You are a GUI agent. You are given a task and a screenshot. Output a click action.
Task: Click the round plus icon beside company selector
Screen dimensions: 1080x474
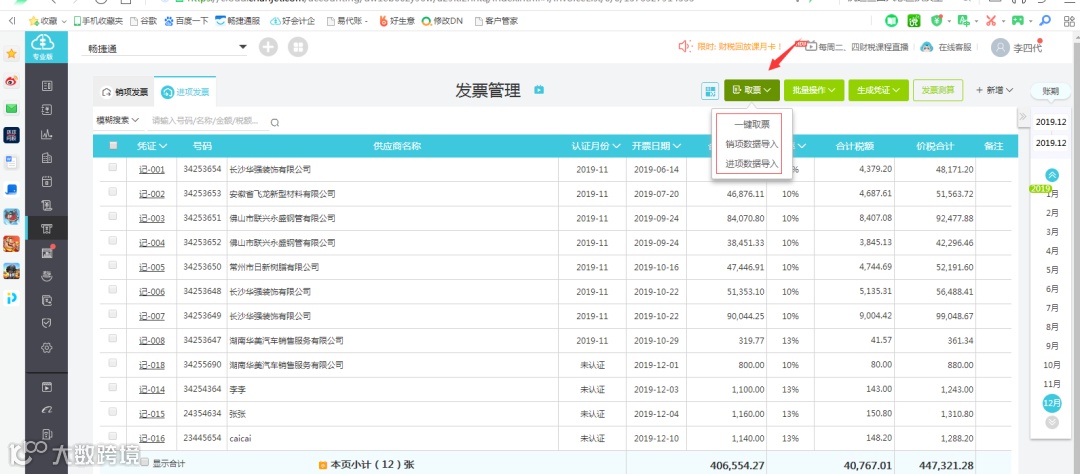tap(268, 48)
